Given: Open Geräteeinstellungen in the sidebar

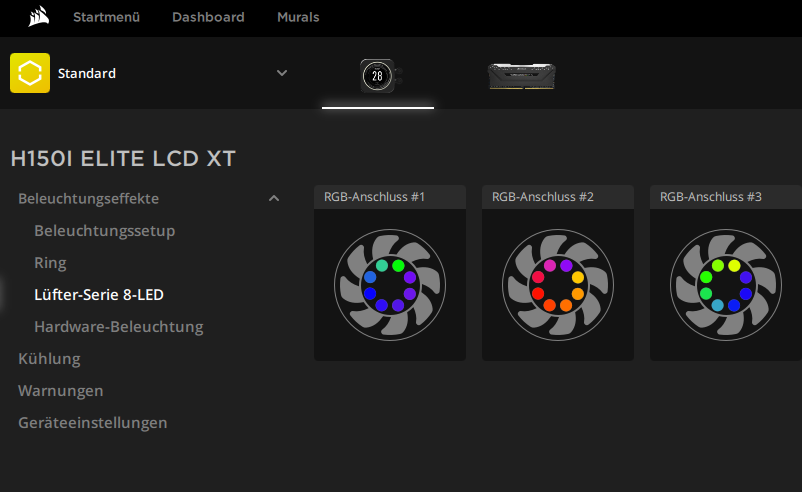Looking at the screenshot, I should [93, 423].
